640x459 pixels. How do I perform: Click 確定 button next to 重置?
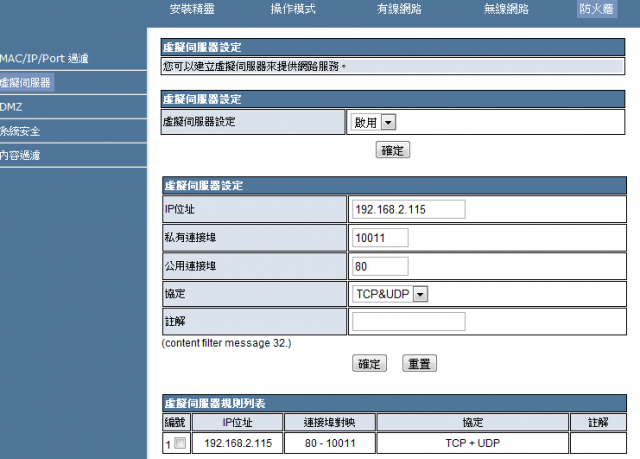coord(369,363)
